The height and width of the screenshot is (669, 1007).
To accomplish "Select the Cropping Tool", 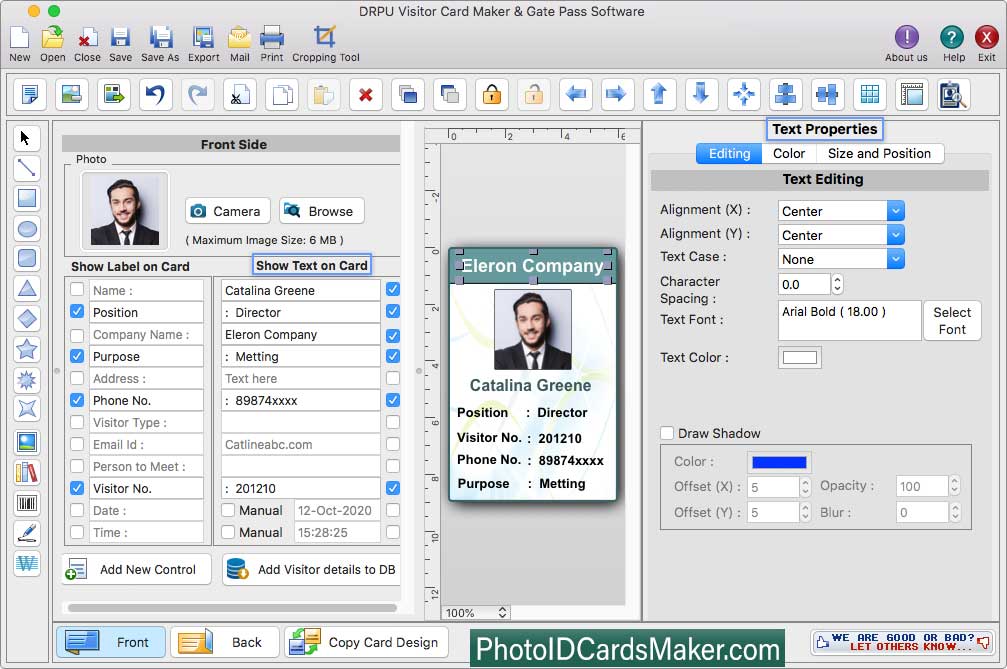I will [x=325, y=37].
